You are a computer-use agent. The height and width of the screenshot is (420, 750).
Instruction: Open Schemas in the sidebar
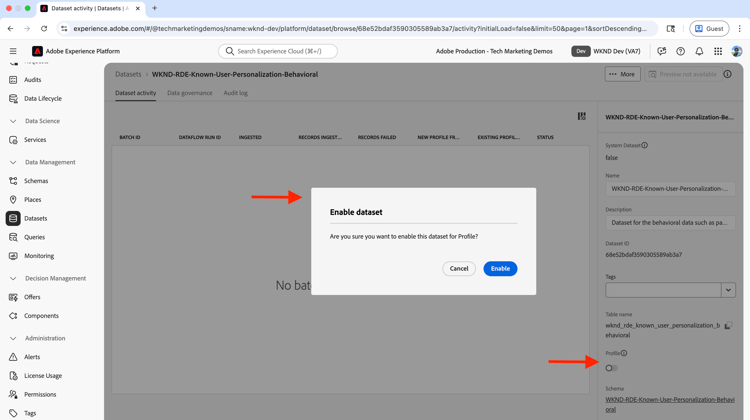[x=36, y=181]
